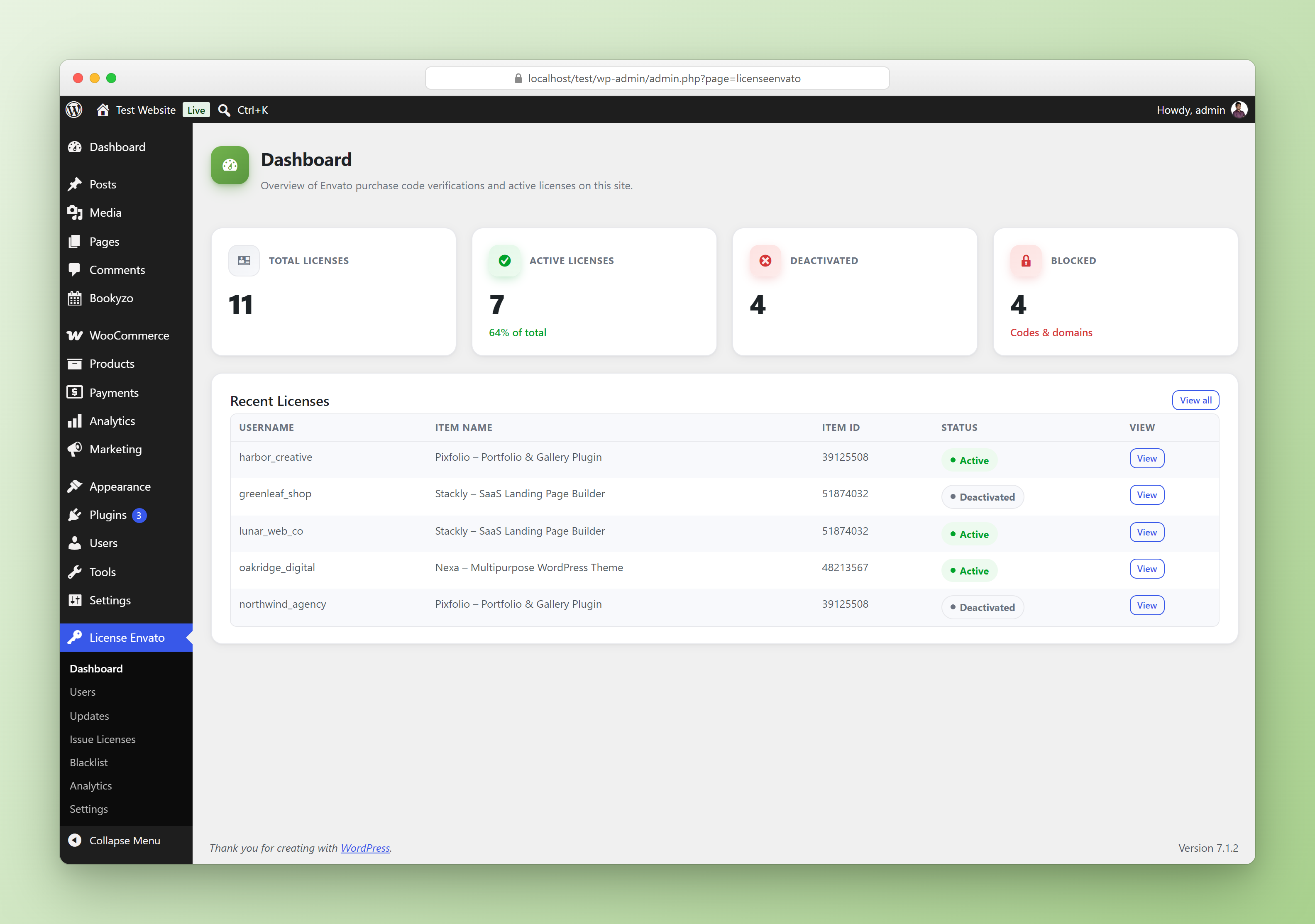Click the Active Licenses checkmark icon
This screenshot has width=1315, height=924.
coord(505,261)
